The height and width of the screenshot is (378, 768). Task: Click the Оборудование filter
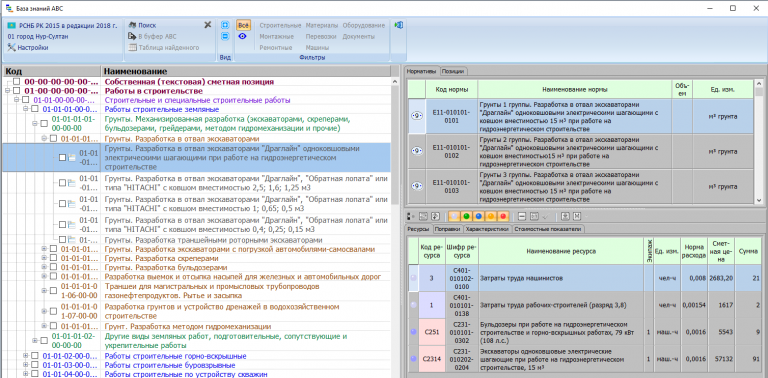363,25
